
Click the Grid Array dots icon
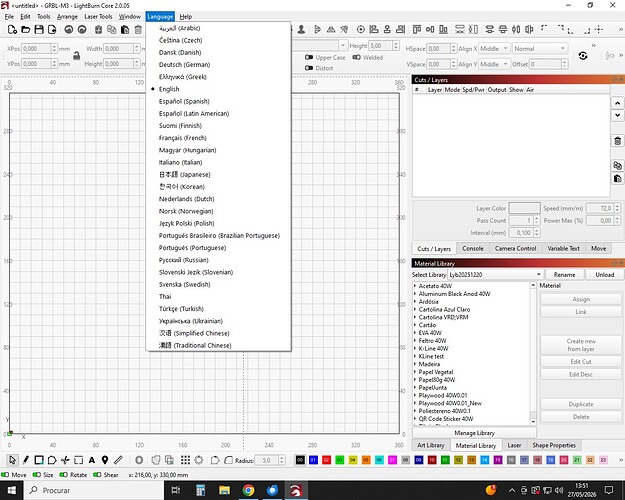click(x=185, y=460)
